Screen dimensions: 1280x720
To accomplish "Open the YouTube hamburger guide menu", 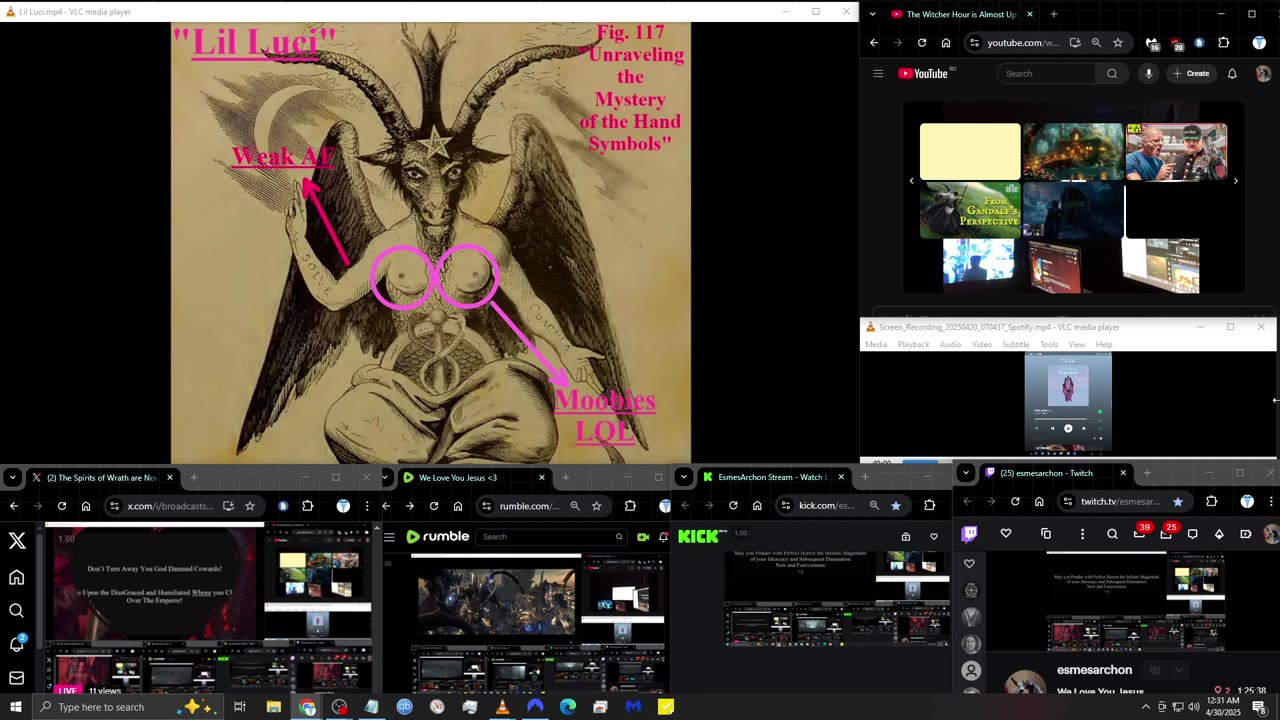I will 878,73.
